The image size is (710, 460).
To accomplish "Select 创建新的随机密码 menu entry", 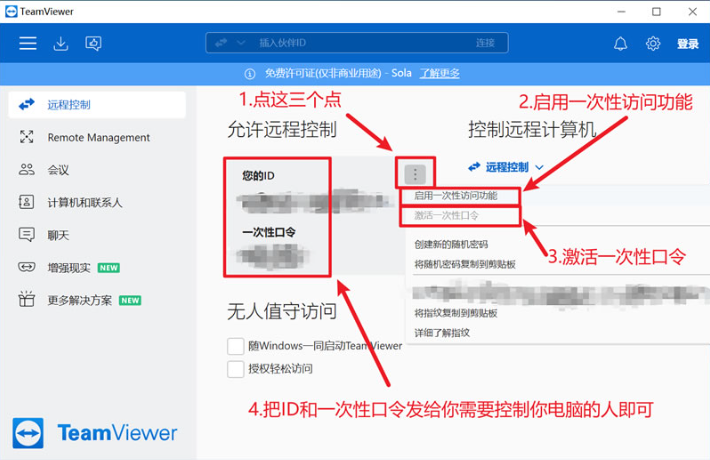I will click(x=451, y=244).
